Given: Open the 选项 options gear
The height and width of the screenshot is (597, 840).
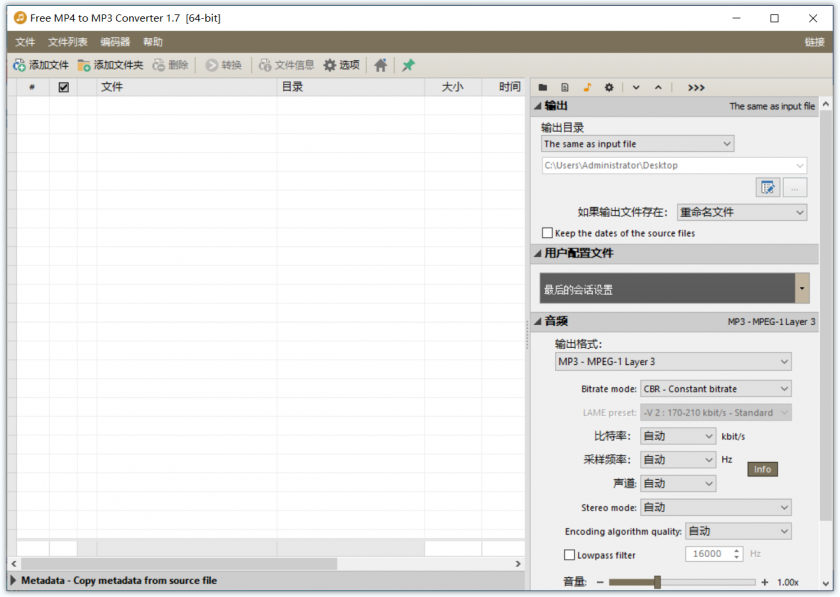Looking at the screenshot, I should 342,65.
